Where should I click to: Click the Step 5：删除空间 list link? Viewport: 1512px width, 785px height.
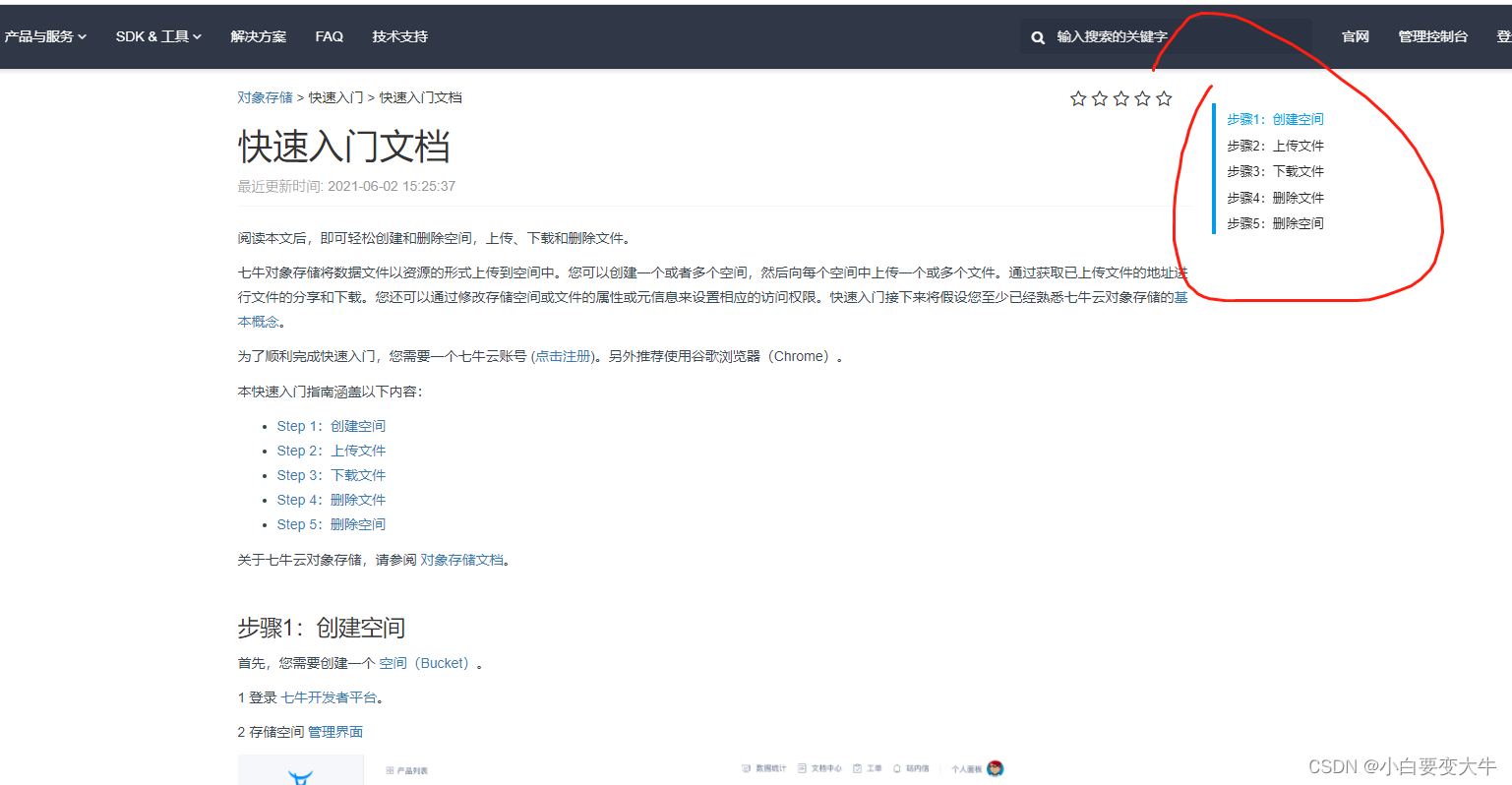coord(332,524)
